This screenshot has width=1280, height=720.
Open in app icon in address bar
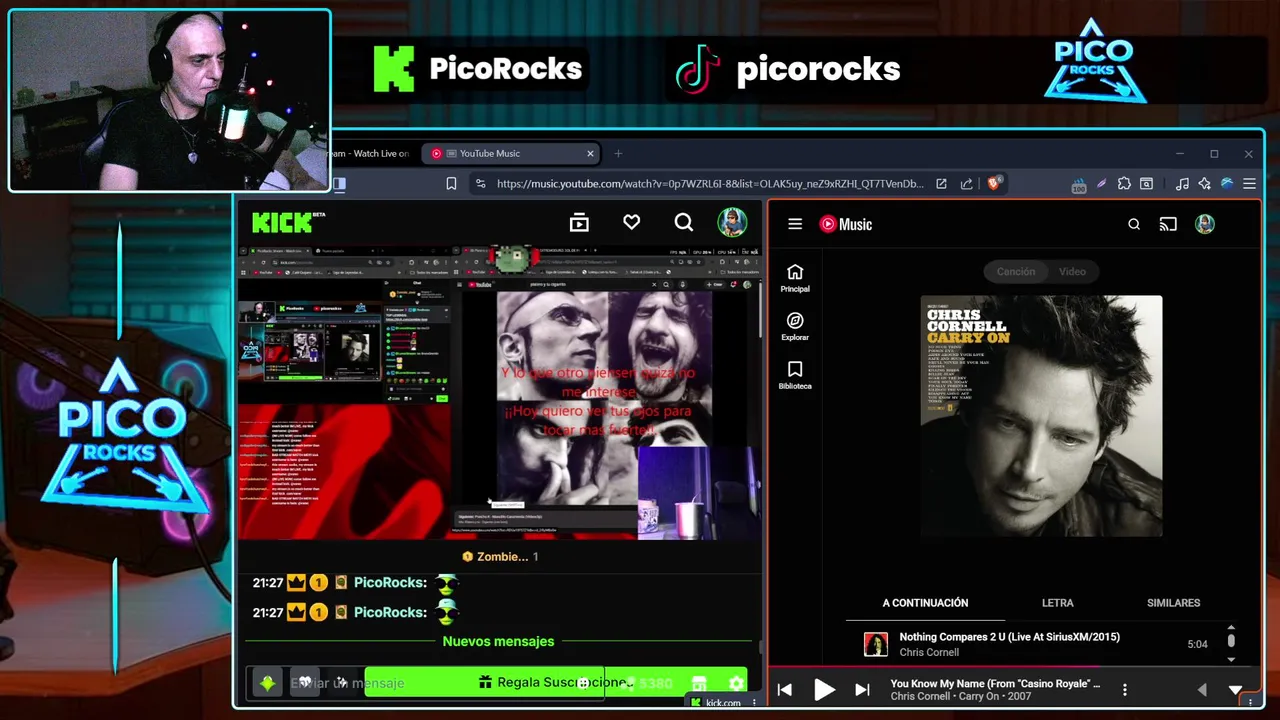pos(941,183)
